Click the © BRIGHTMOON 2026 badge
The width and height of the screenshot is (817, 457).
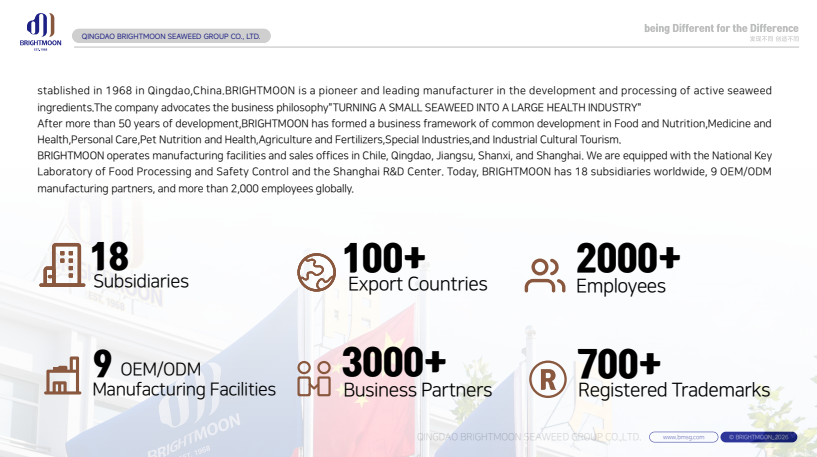pyautogui.click(x=758, y=437)
